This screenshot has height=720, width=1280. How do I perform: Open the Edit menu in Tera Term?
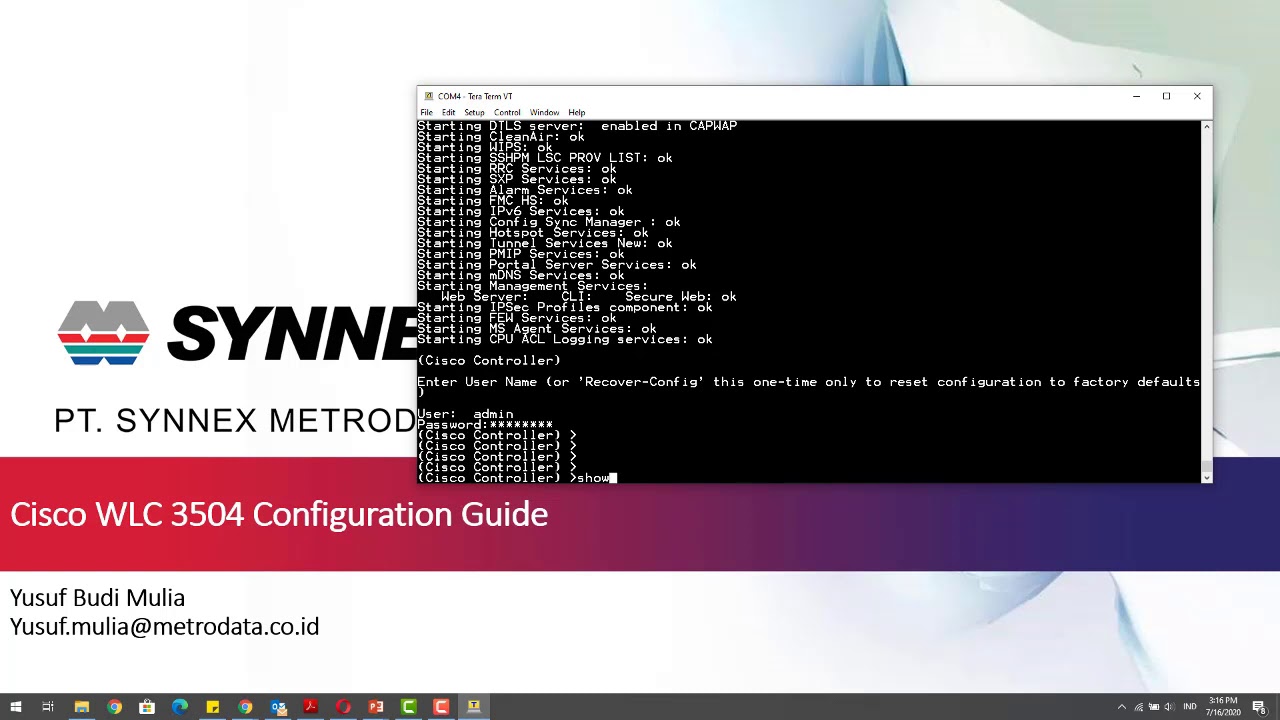[448, 112]
